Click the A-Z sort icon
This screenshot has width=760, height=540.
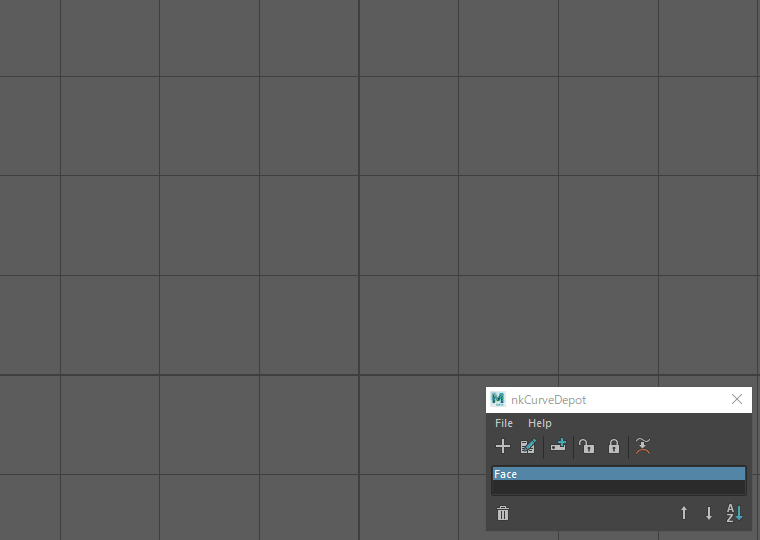tap(734, 513)
